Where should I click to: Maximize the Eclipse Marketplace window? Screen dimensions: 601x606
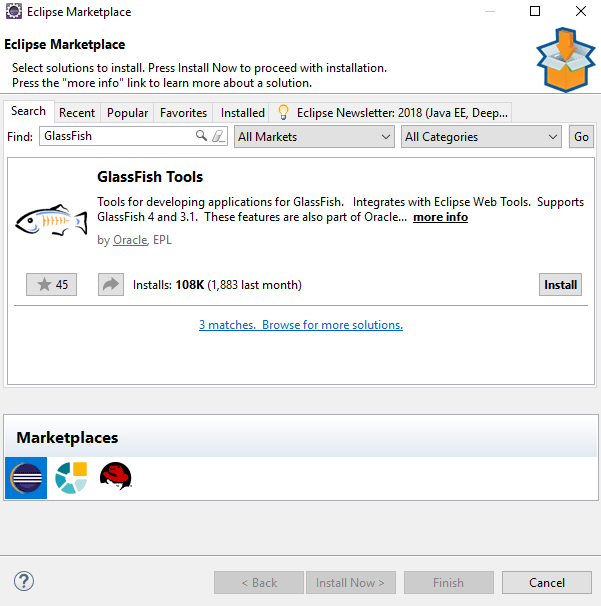(535, 11)
